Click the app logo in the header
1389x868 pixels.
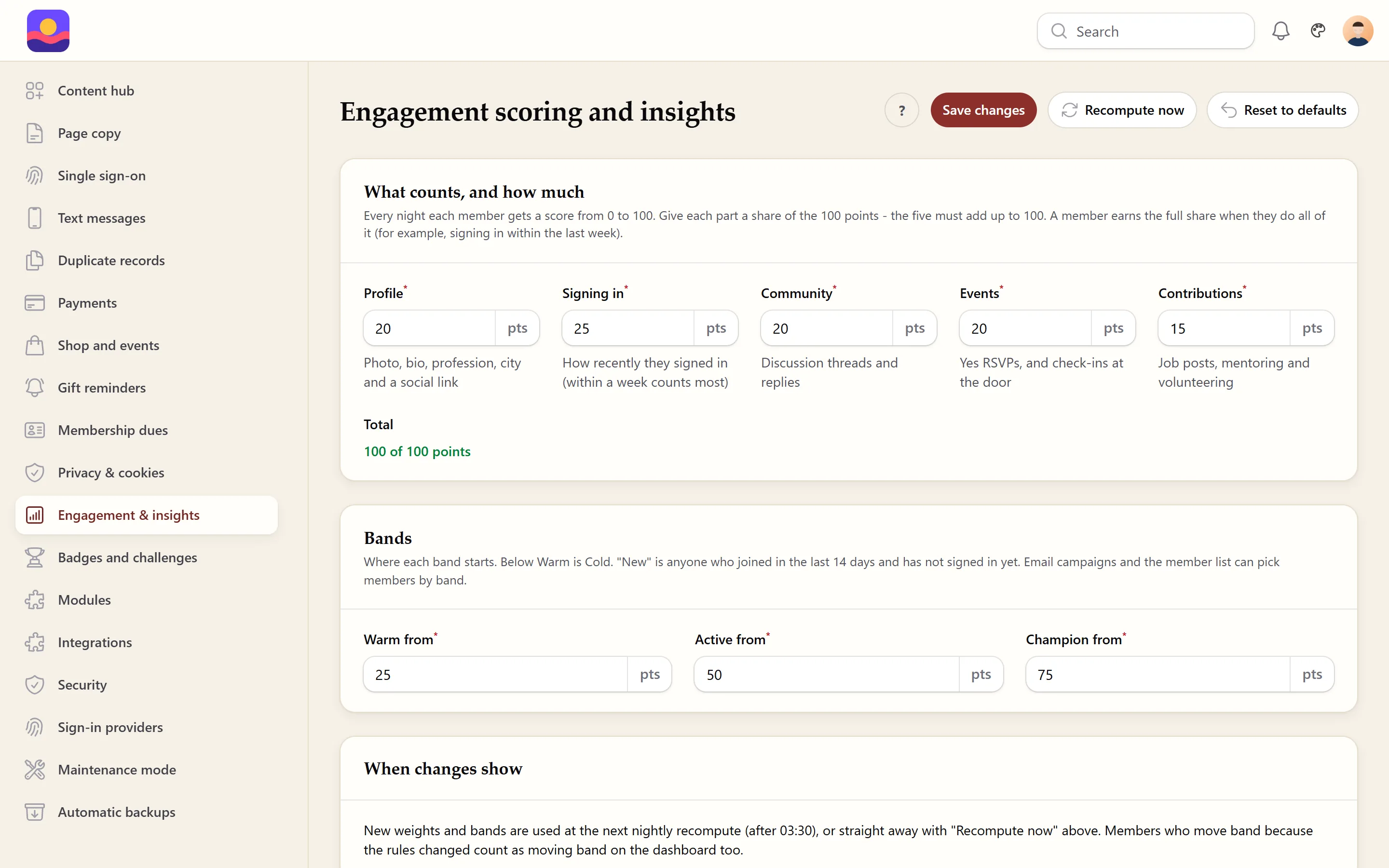pos(48,31)
